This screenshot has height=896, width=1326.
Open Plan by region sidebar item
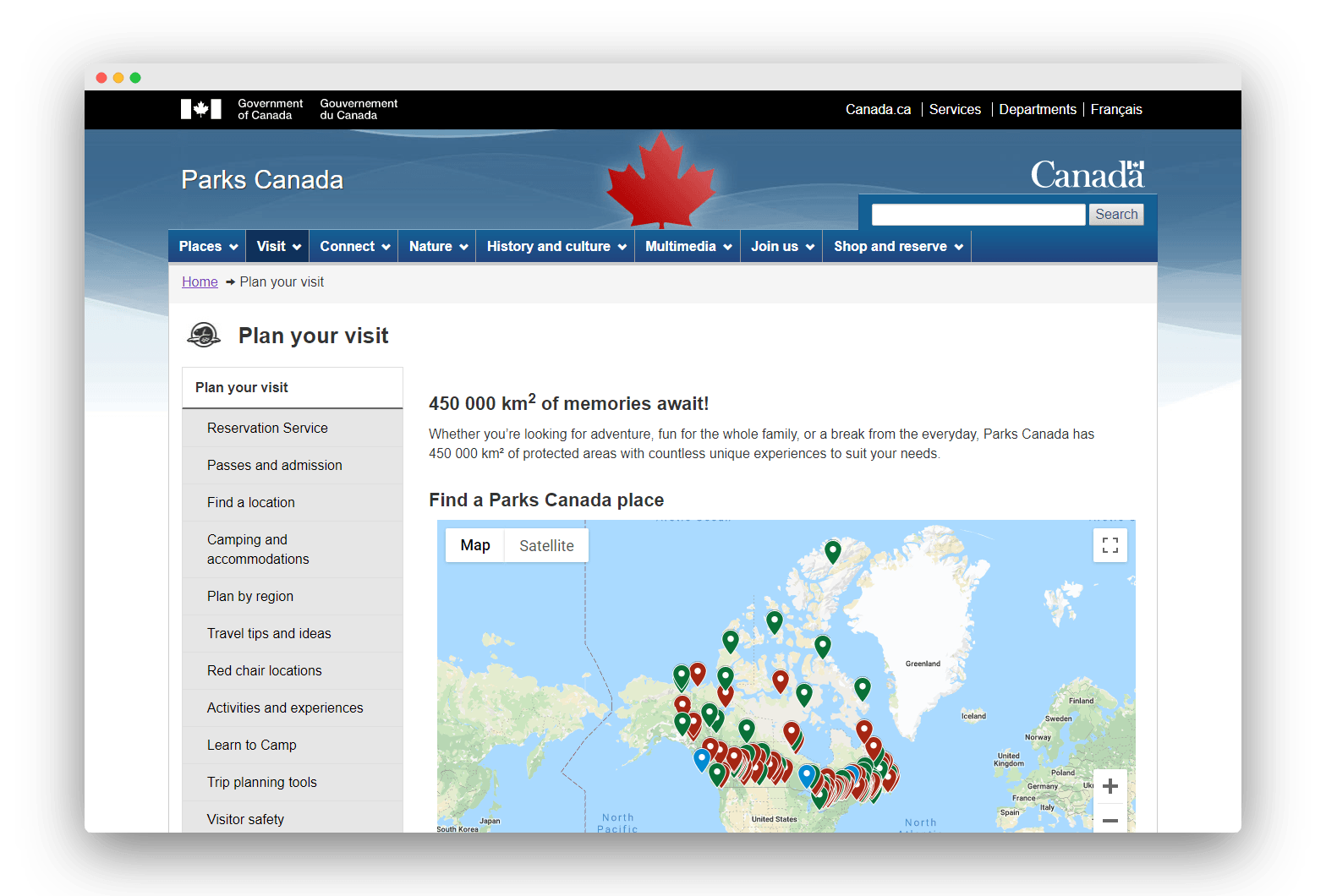(x=293, y=596)
